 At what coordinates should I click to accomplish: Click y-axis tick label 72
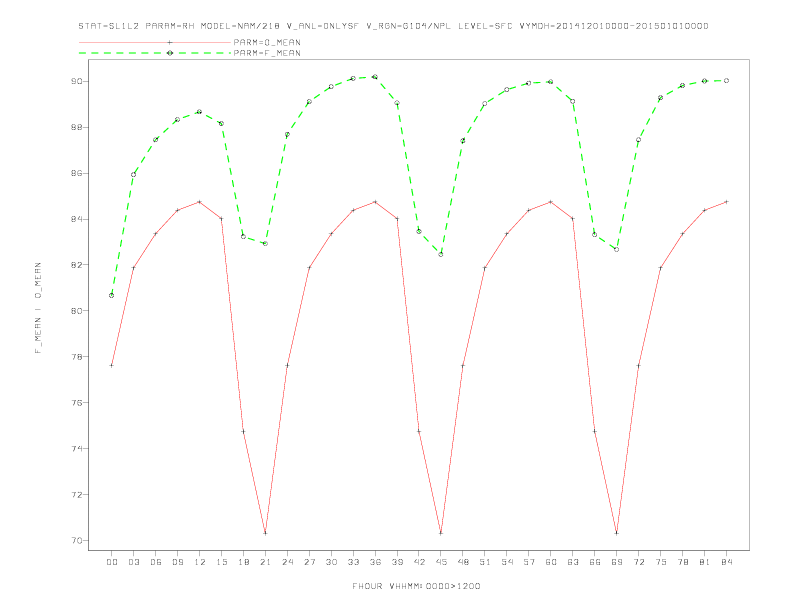click(76, 494)
